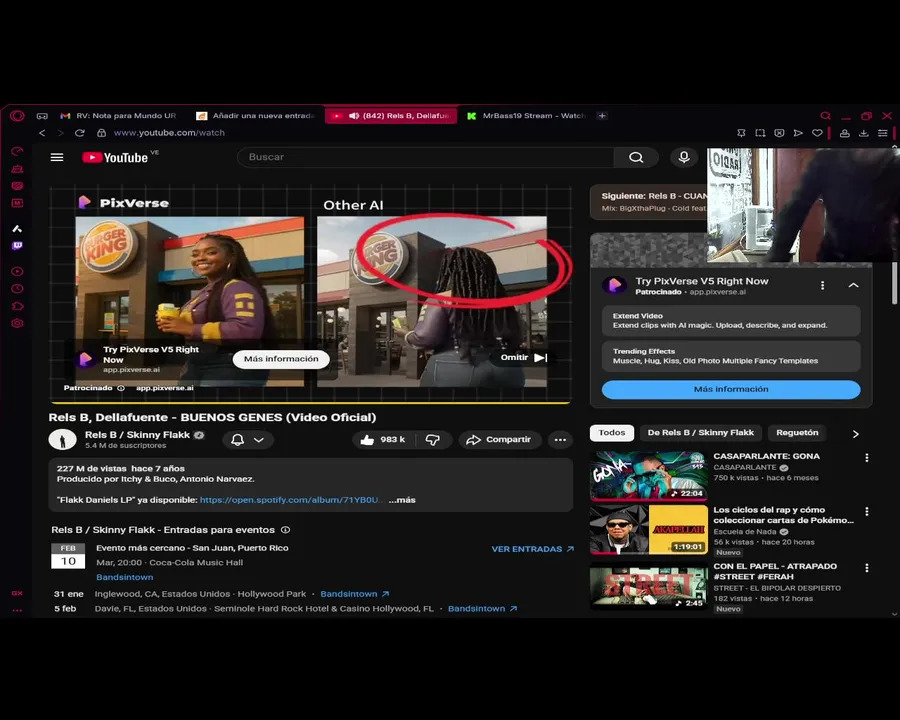Open options for CASAPARLANTE: GONA video

pyautogui.click(x=867, y=458)
